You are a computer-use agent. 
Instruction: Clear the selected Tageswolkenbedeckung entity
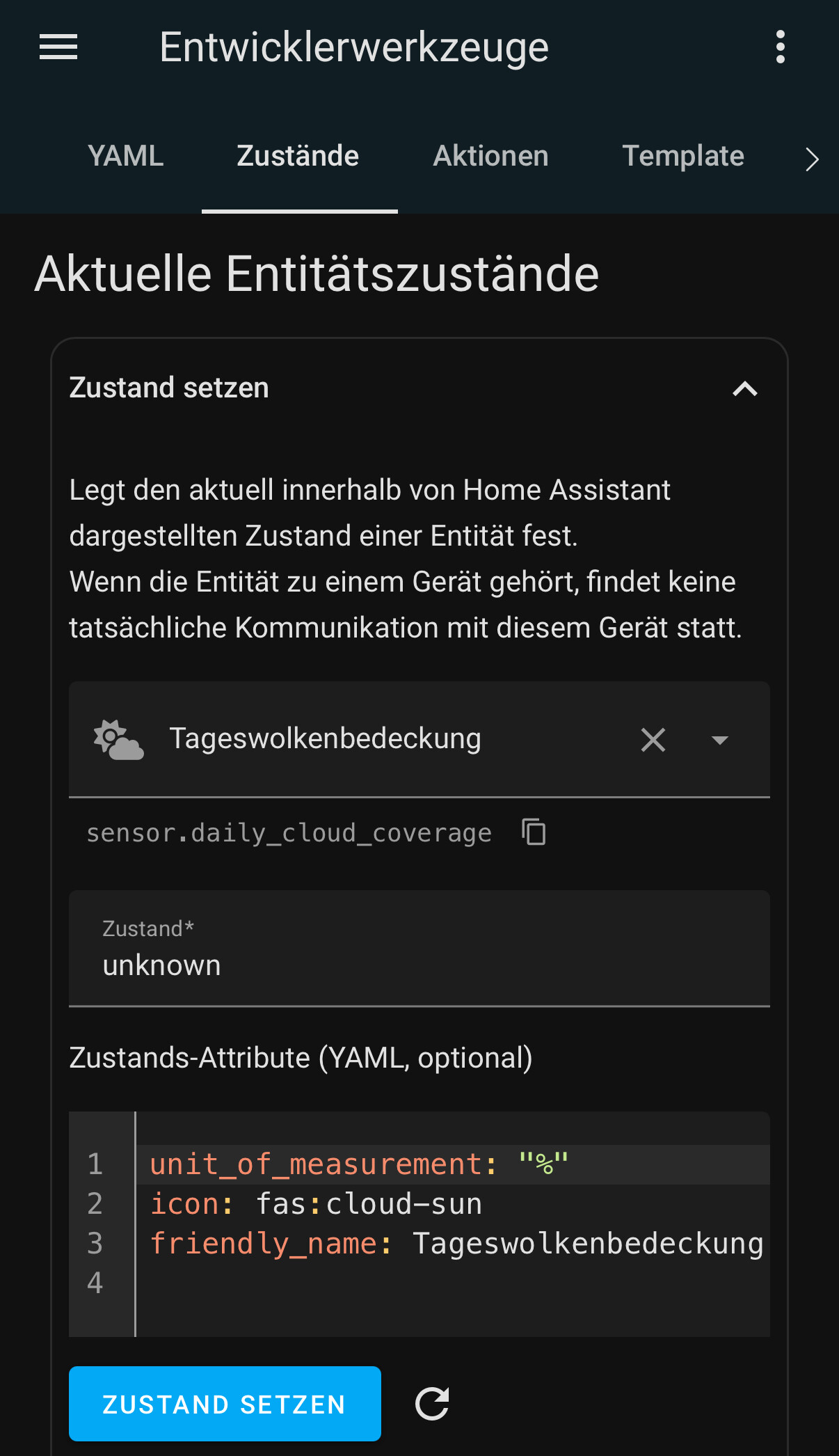point(653,740)
